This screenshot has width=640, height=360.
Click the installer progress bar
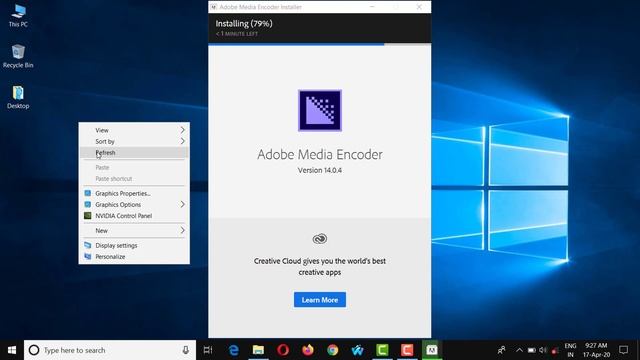[x=320, y=44]
